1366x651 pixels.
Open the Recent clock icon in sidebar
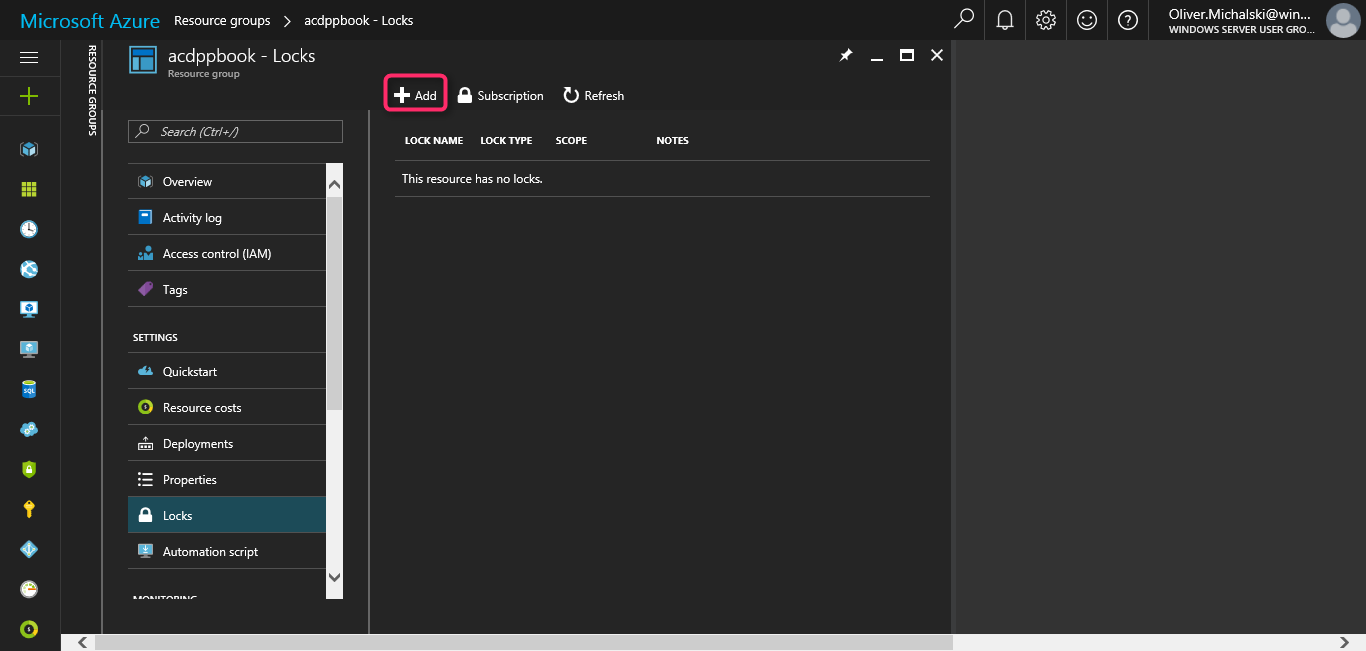[x=29, y=229]
